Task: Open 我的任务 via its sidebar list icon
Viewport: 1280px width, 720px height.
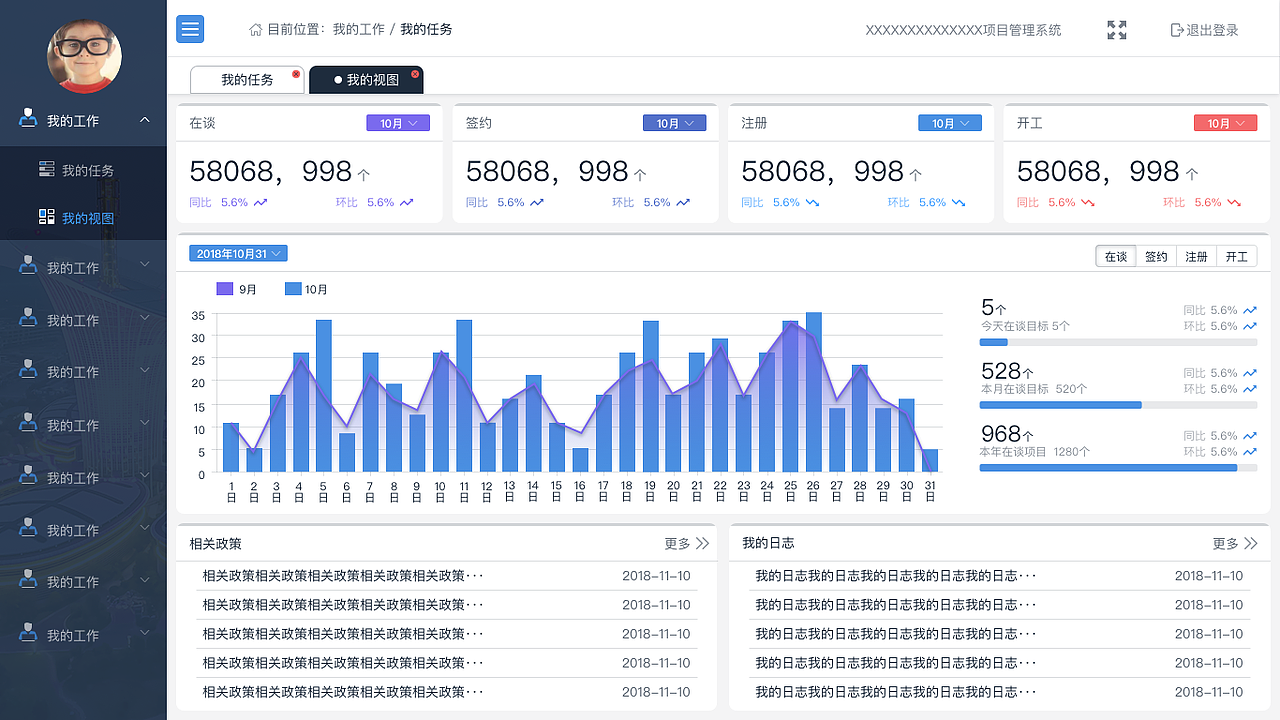Action: click(47, 169)
